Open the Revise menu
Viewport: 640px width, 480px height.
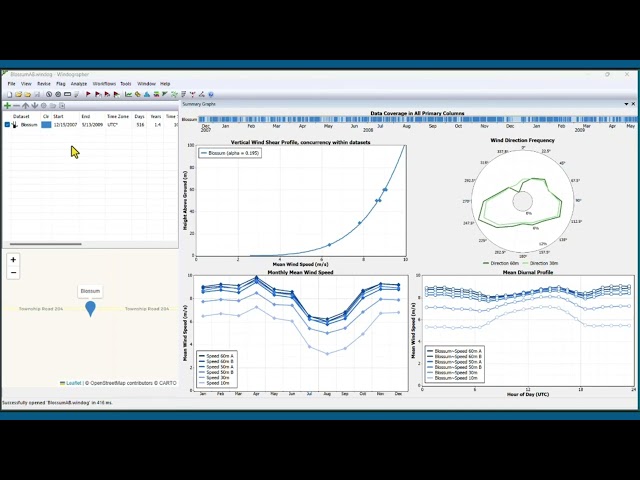[44, 84]
